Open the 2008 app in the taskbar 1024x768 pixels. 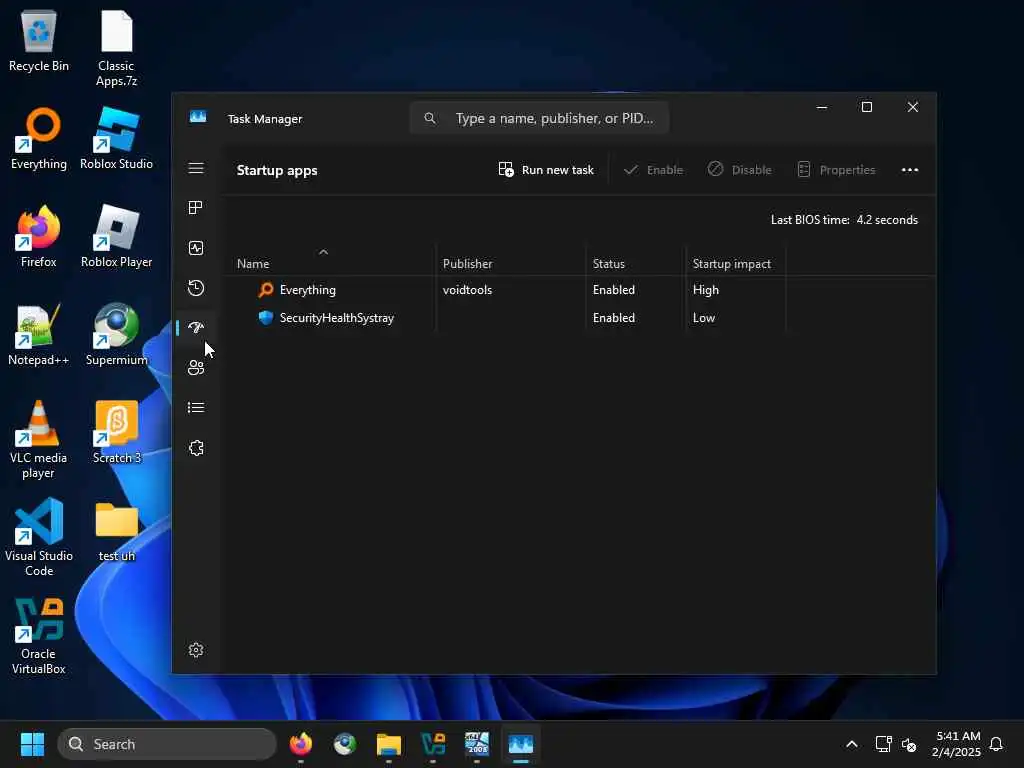(477, 744)
